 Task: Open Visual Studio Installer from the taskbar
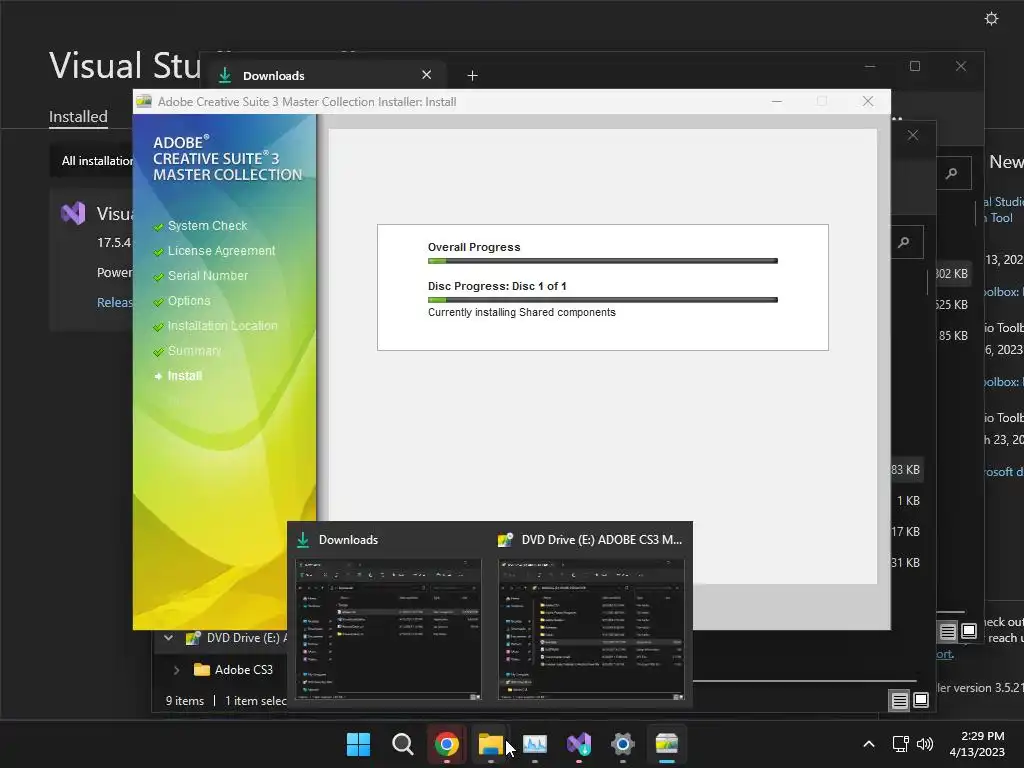579,744
